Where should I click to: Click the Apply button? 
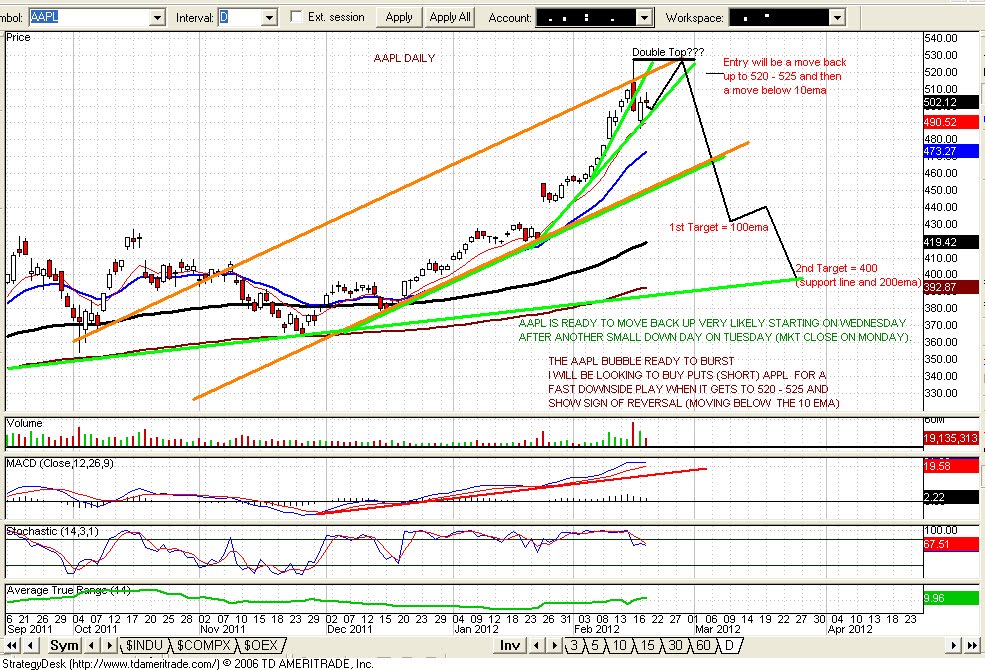click(399, 18)
